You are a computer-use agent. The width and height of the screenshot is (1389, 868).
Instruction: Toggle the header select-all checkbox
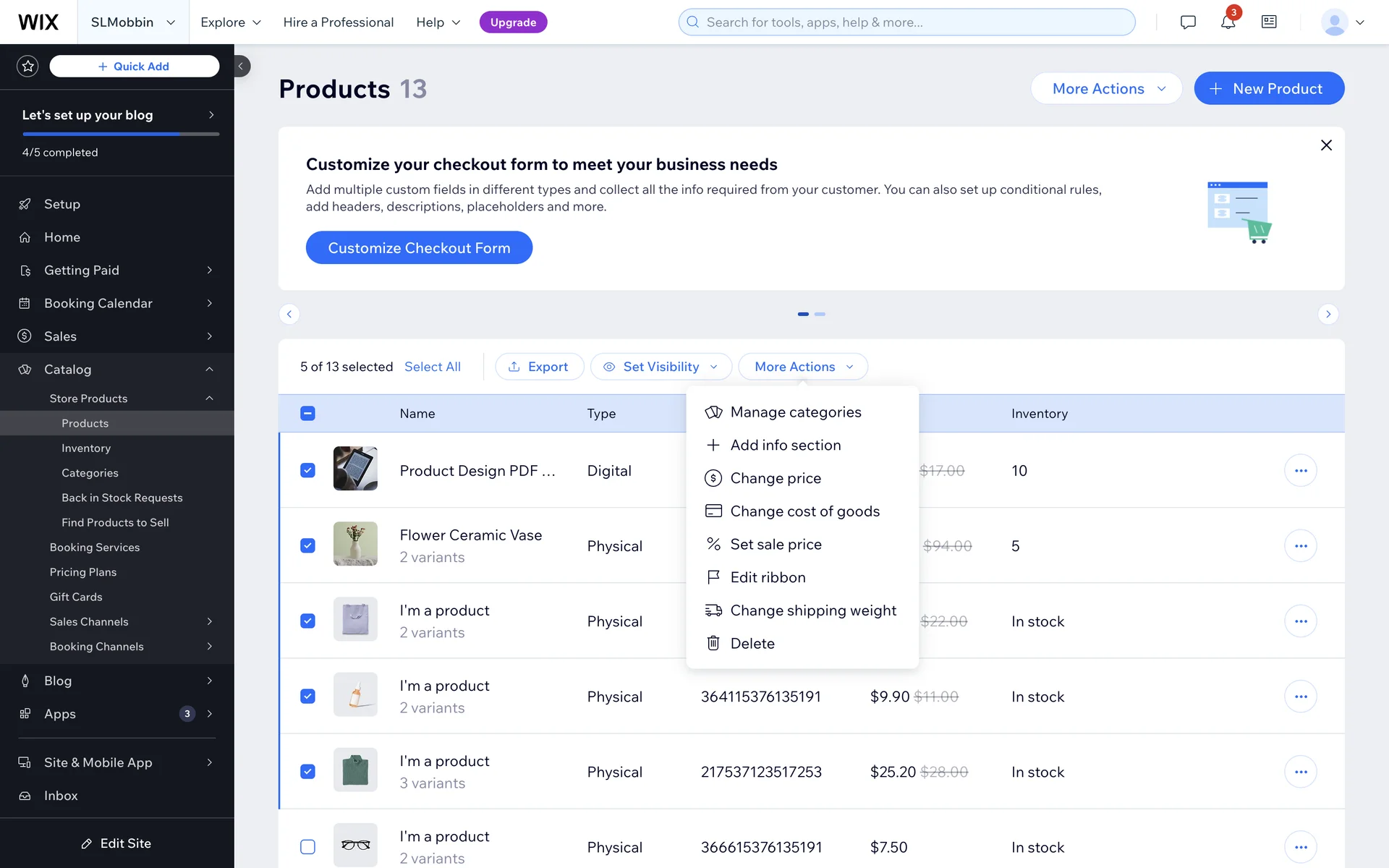point(307,413)
